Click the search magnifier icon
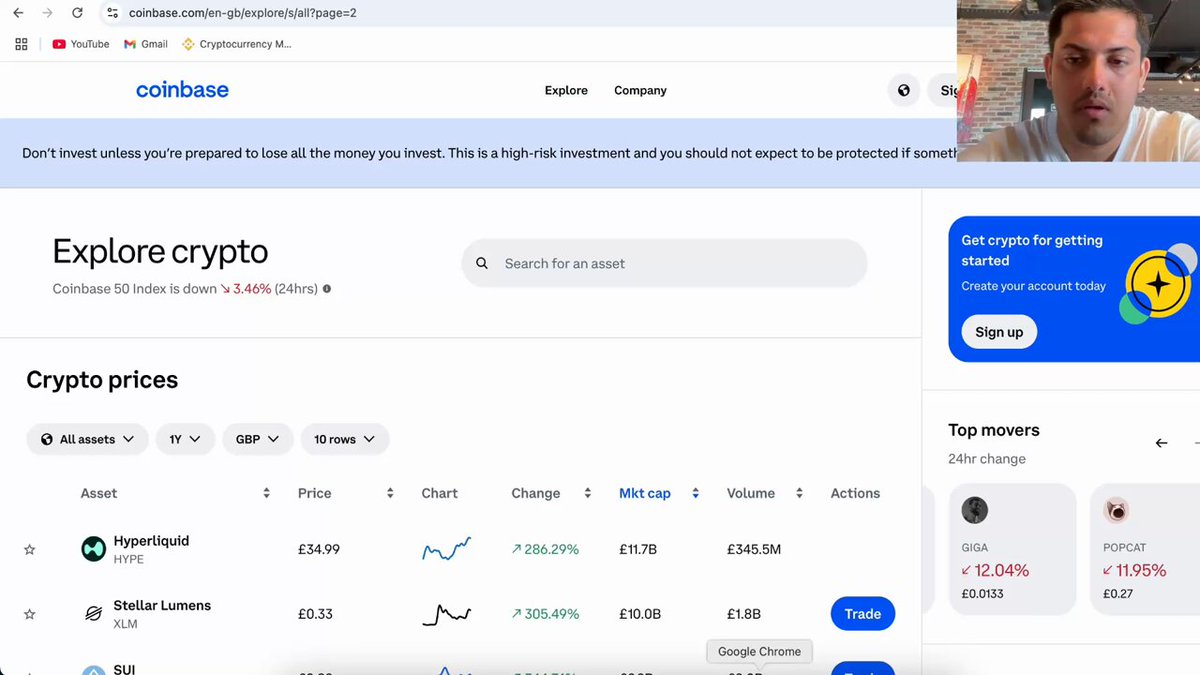The height and width of the screenshot is (675, 1200). pos(482,263)
